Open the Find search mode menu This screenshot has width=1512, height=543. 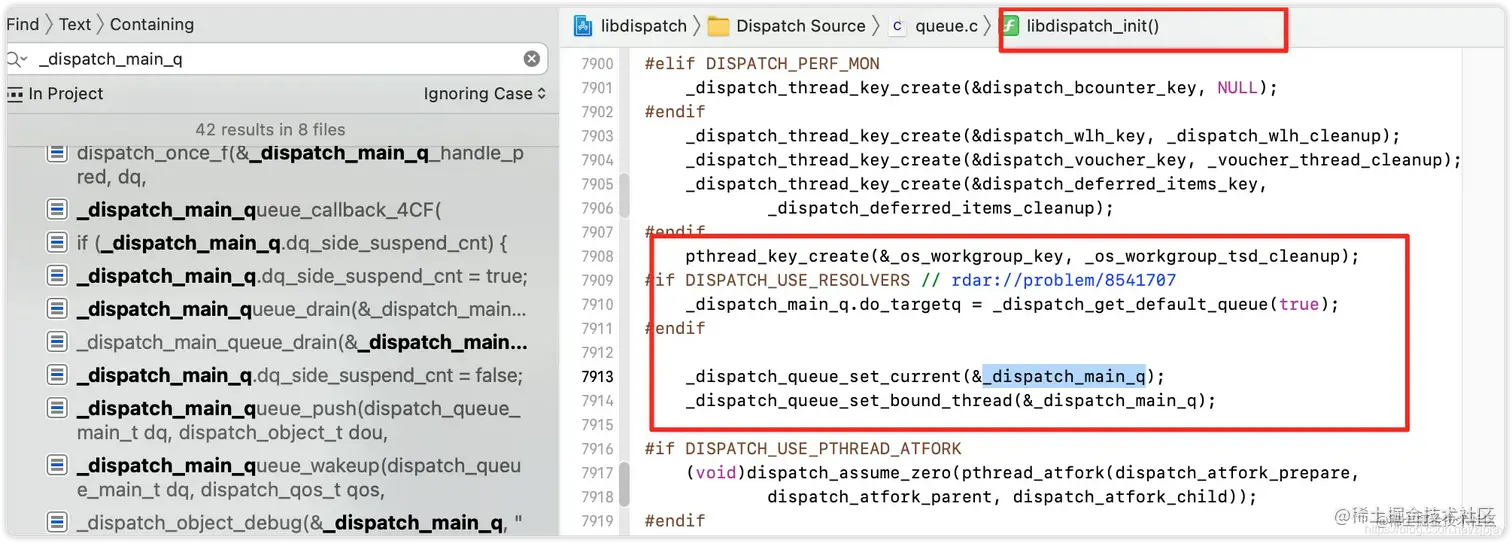(22, 24)
